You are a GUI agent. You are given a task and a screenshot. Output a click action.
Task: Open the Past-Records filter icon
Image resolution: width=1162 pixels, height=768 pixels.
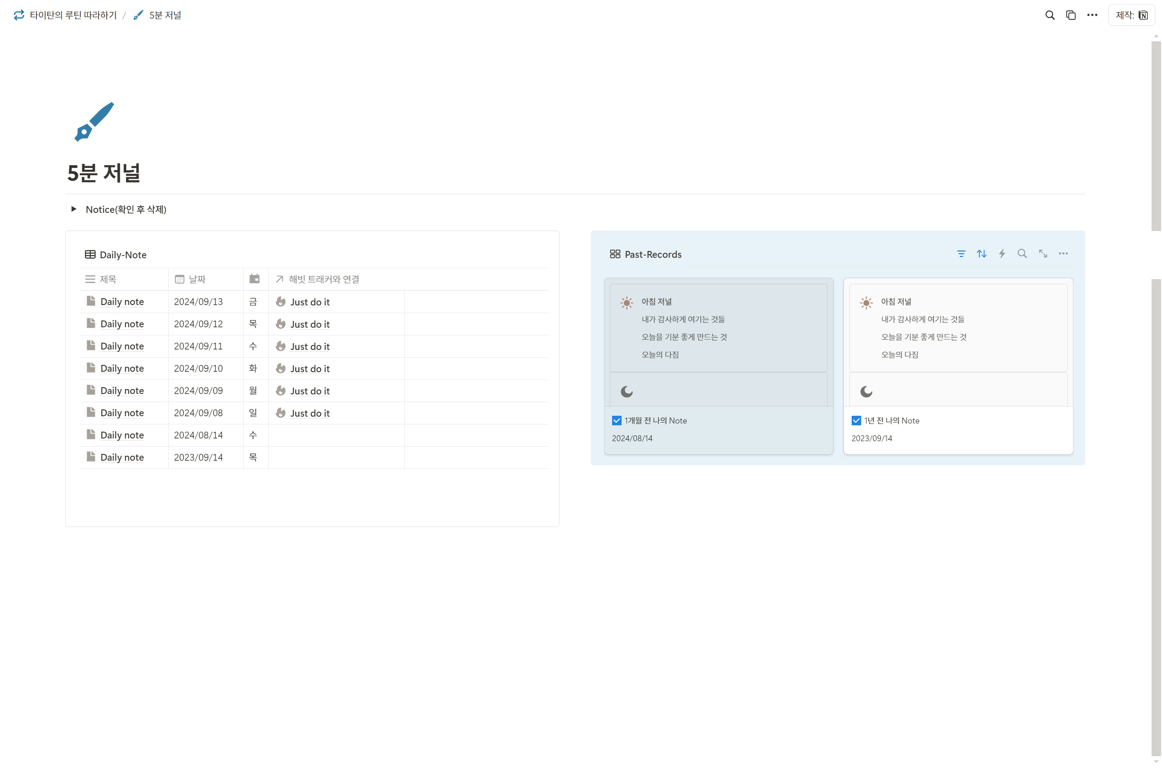[961, 254]
